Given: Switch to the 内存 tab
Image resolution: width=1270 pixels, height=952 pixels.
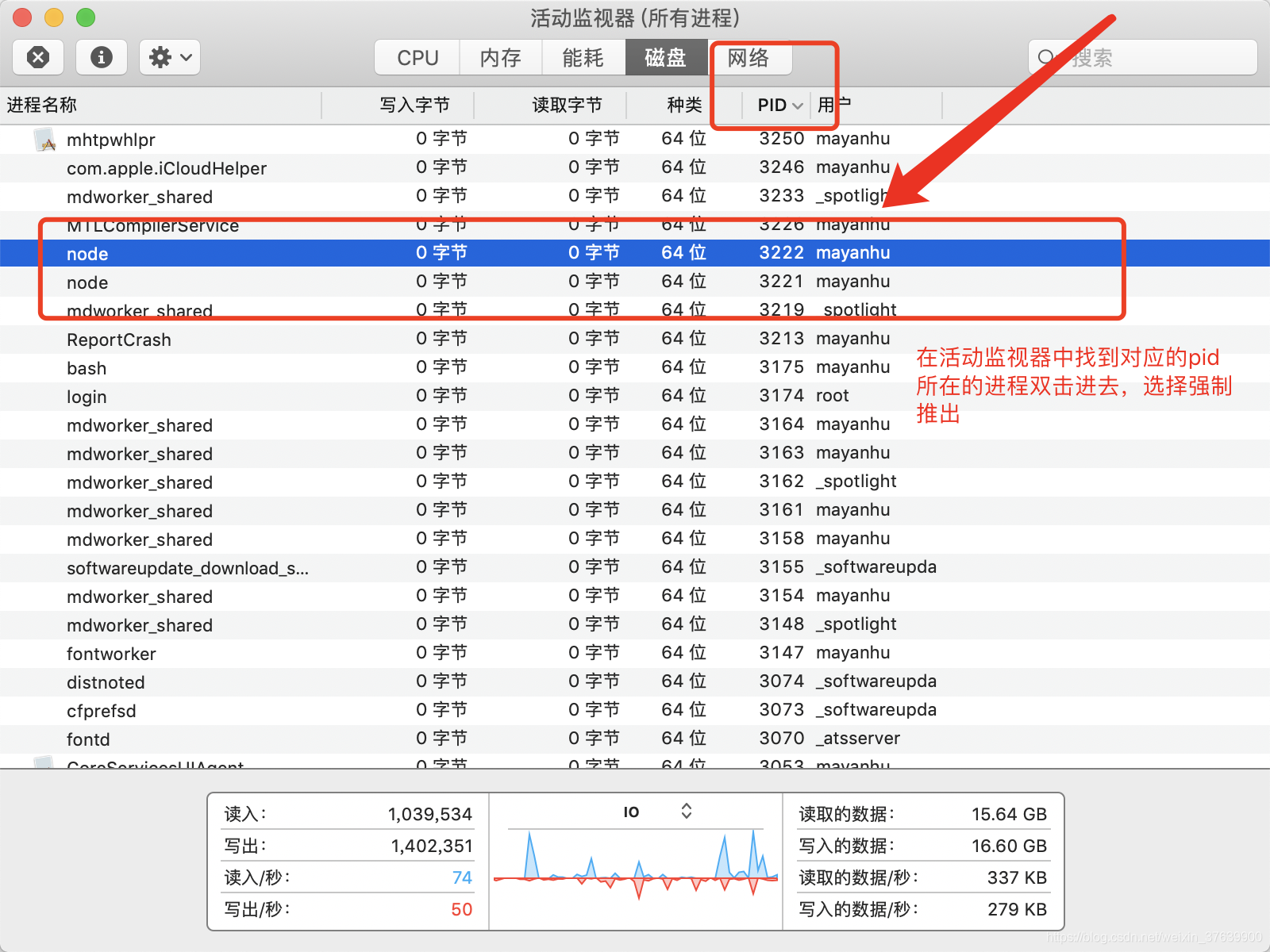Looking at the screenshot, I should coord(501,57).
